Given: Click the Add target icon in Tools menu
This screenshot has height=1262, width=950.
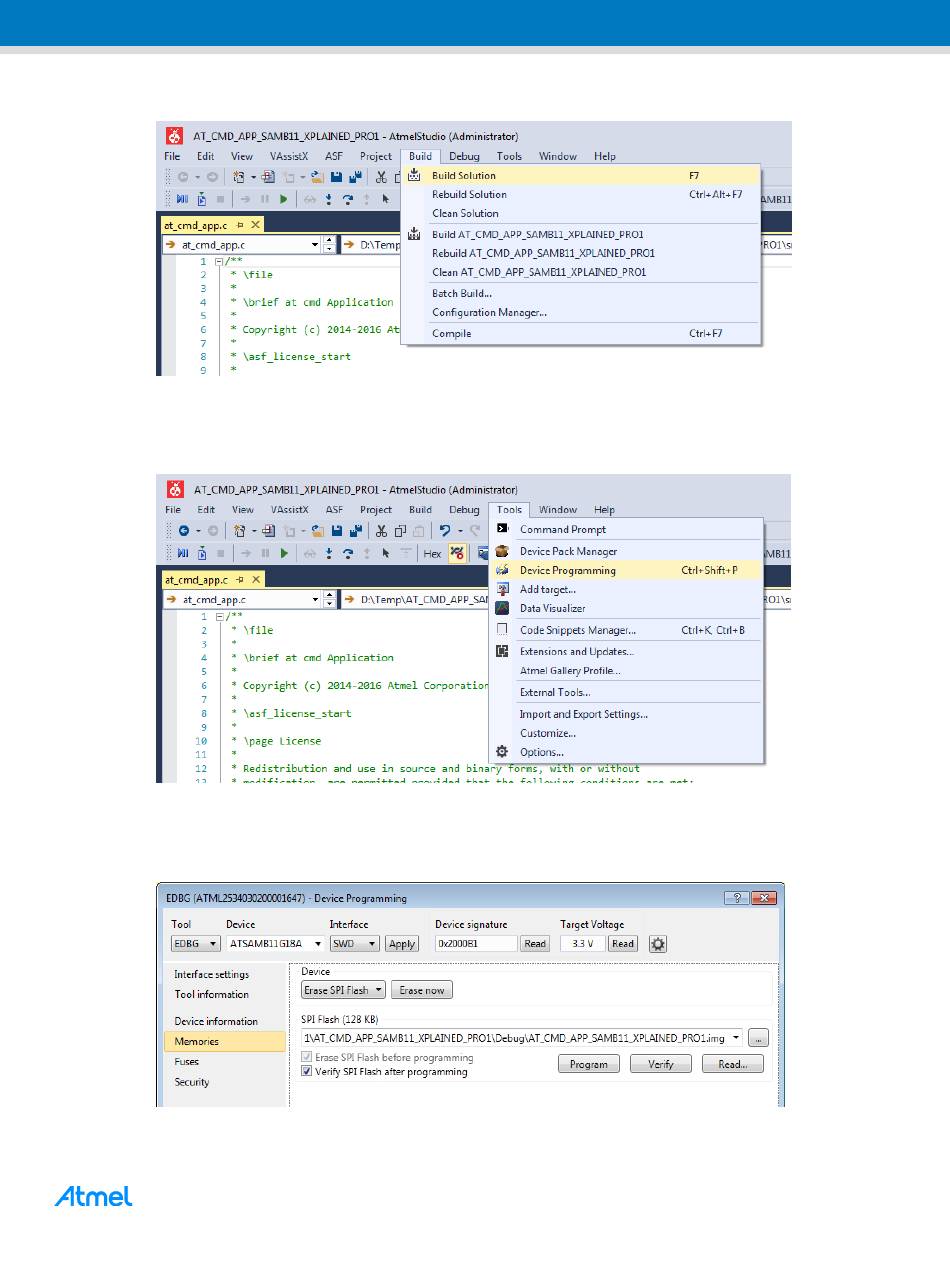Looking at the screenshot, I should (503, 589).
